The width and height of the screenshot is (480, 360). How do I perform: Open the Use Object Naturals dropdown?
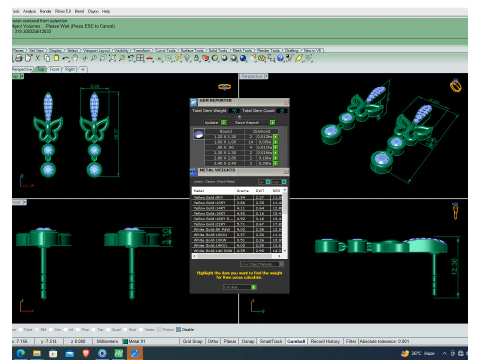(262, 264)
